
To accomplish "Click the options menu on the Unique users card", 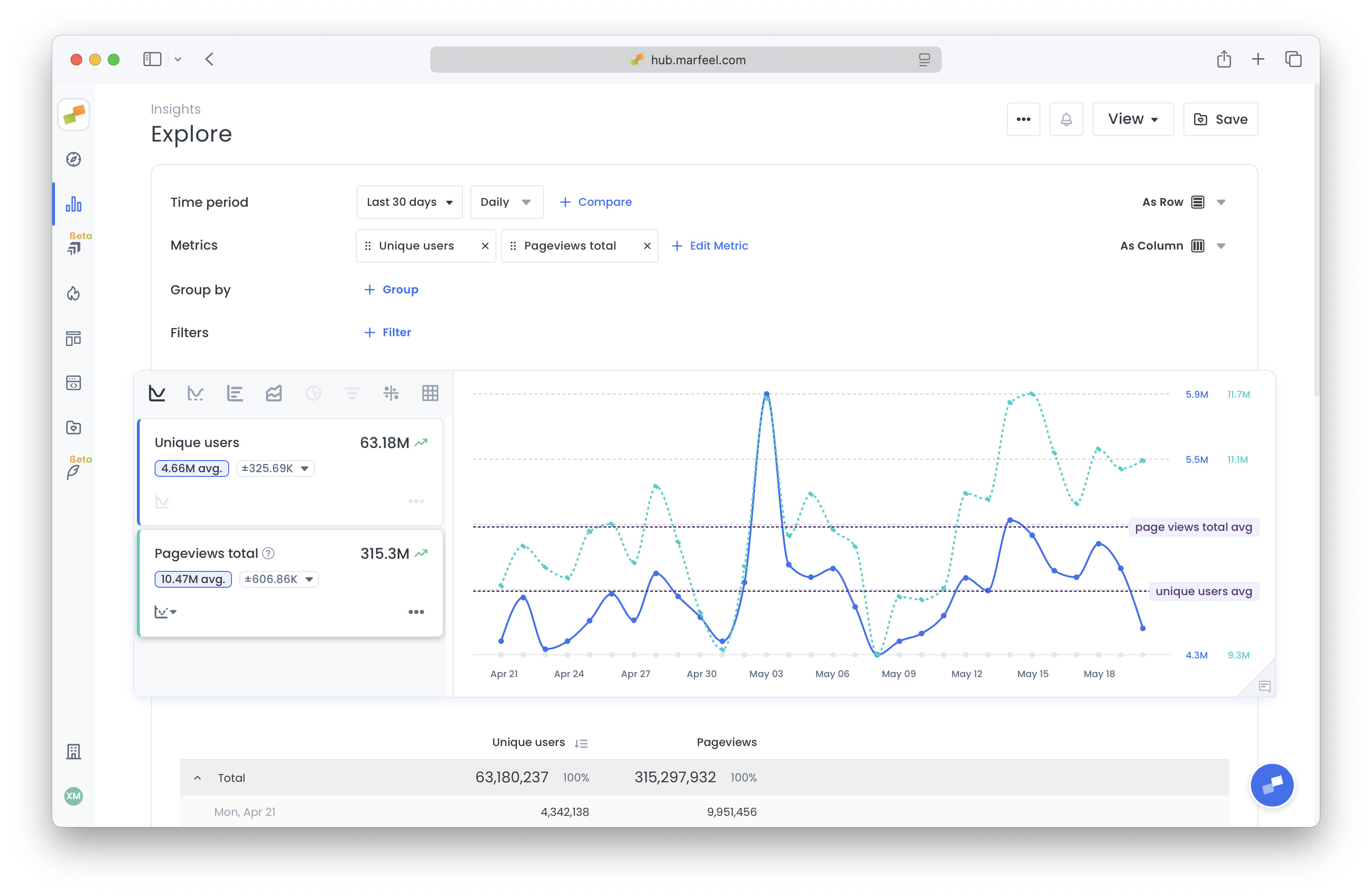I will tap(416, 501).
